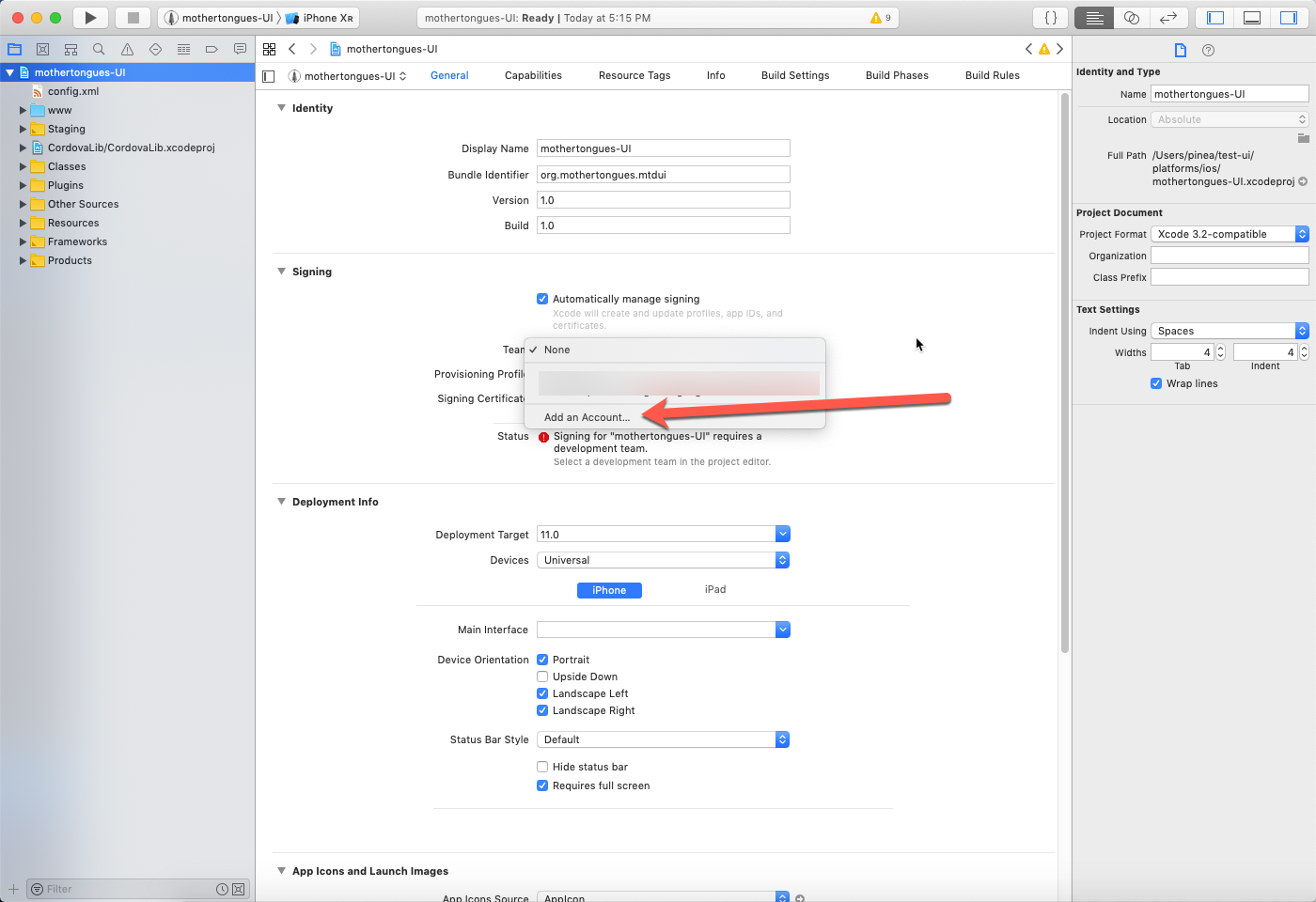Viewport: 1316px width, 902px height.
Task: Expand the www folder
Action: pos(23,110)
